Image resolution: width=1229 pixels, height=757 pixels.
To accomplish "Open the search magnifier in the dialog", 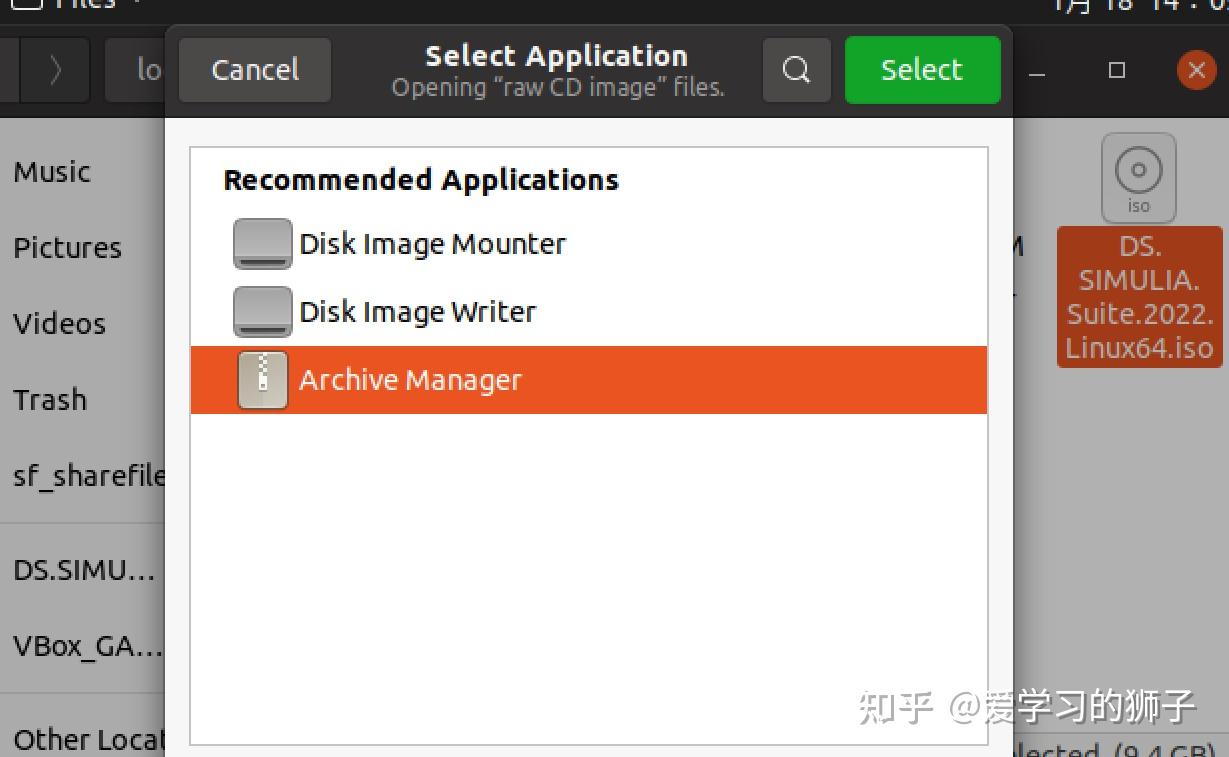I will point(795,70).
